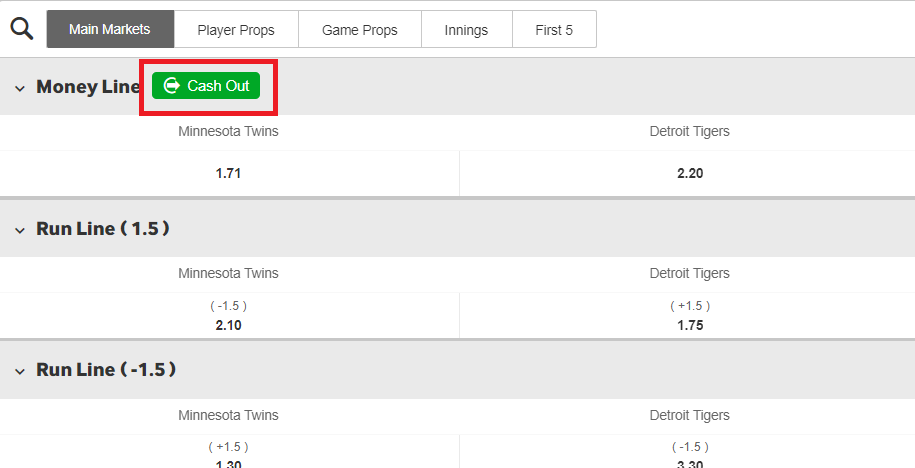Click the magnifying glass search icon

[x=22, y=29]
